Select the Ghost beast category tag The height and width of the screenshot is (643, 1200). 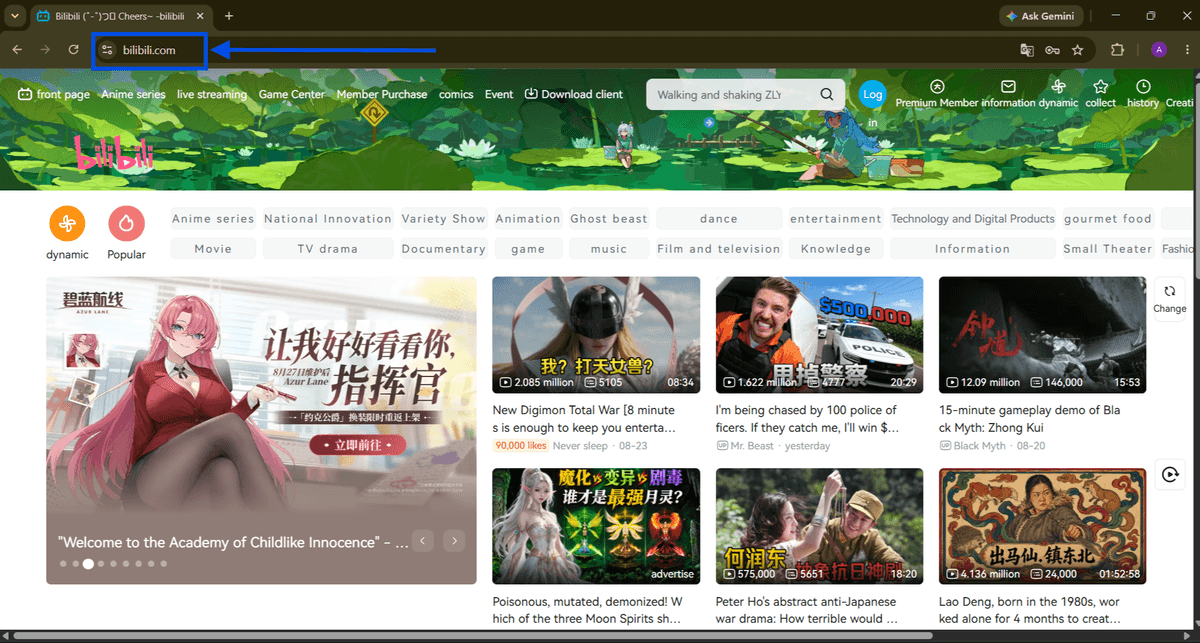pyautogui.click(x=609, y=219)
